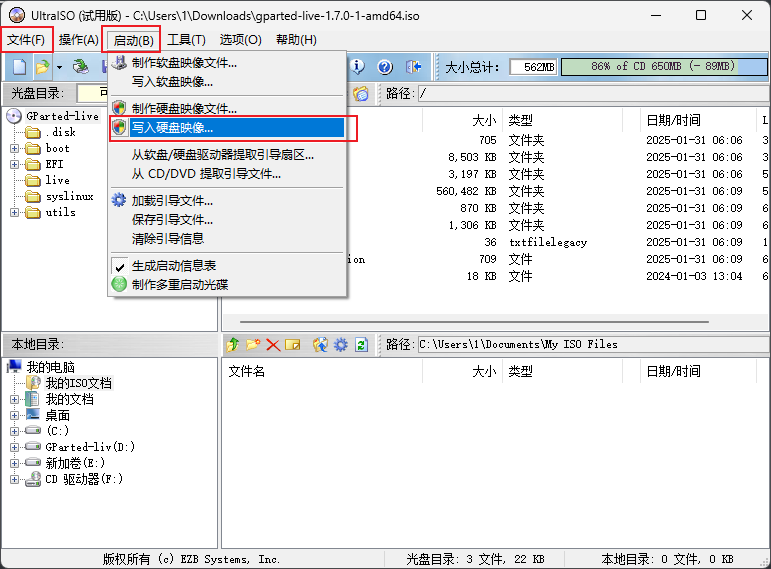The image size is (771, 569).
Task: Click the New file toolbar icon
Action: point(19,67)
